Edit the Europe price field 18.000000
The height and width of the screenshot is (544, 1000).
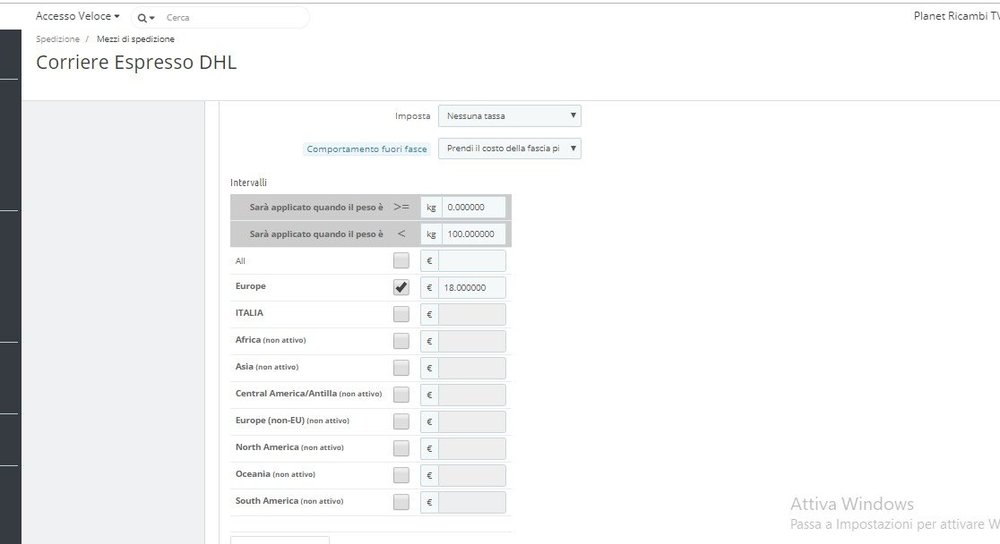[473, 288]
